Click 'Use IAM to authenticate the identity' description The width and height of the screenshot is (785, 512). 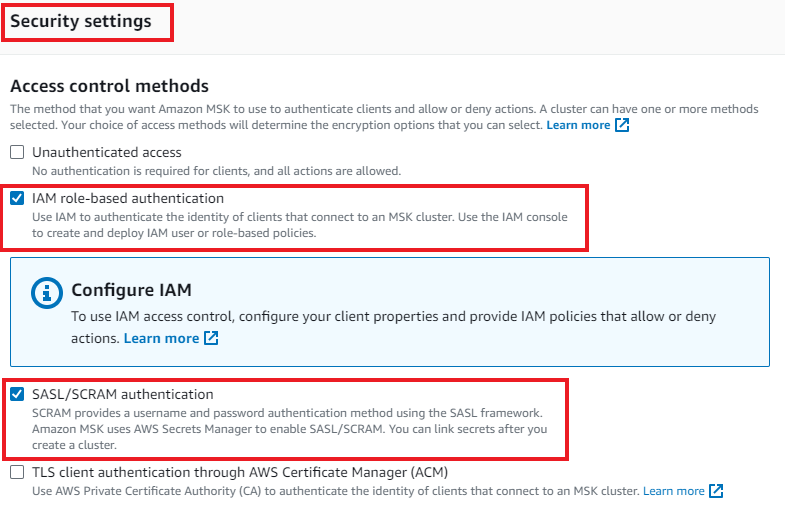coord(299,225)
